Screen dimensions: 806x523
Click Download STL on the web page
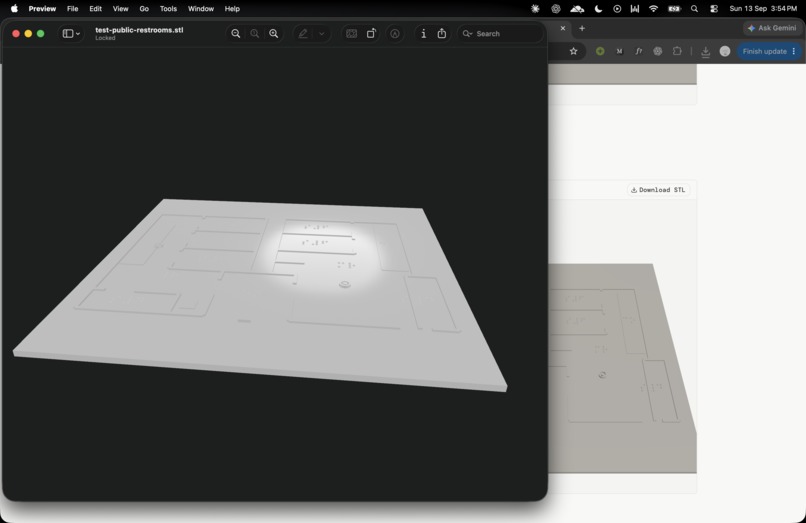pos(658,190)
